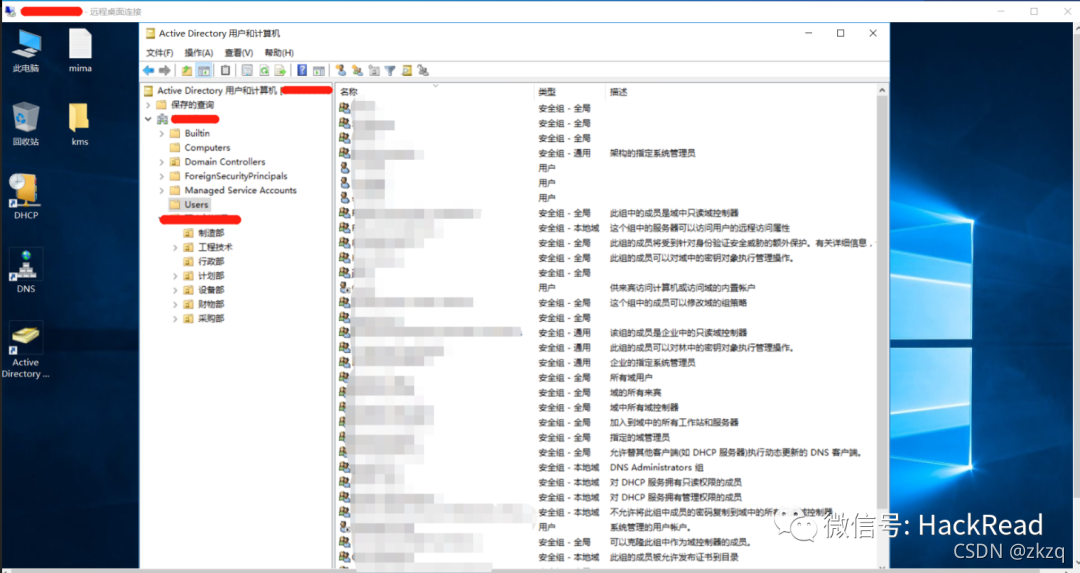Select the Computers container in tree
Screen dimensions: 1080x573
tap(207, 147)
